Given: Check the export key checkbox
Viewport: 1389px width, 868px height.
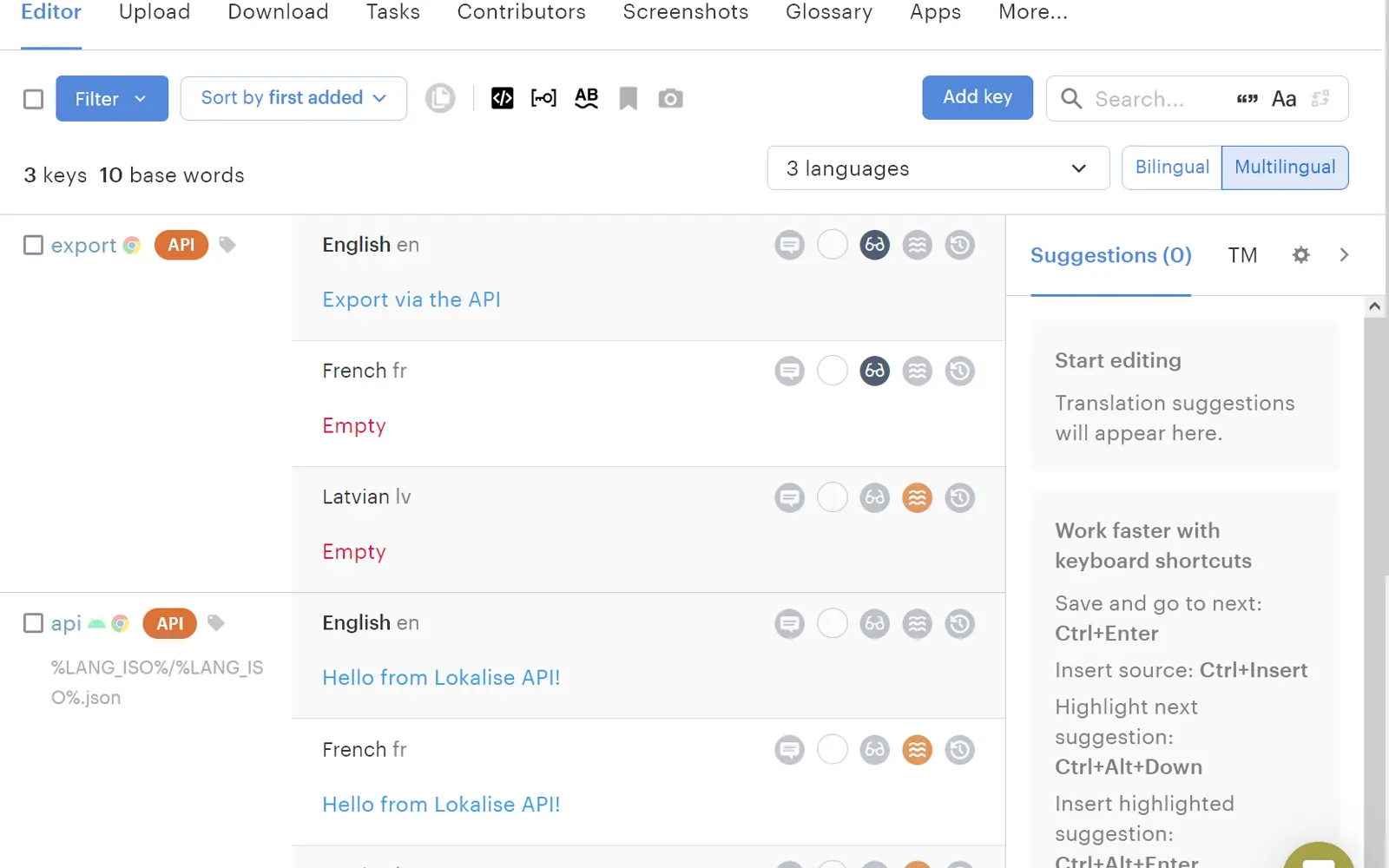Looking at the screenshot, I should (33, 245).
